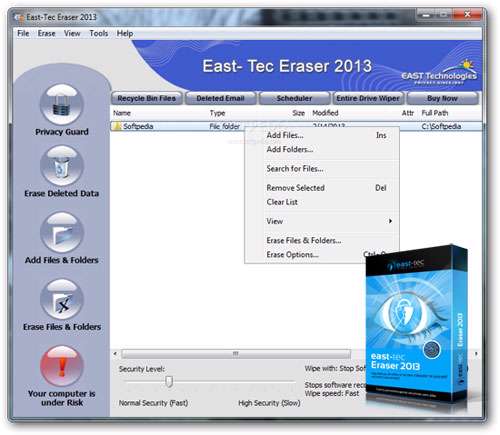The width and height of the screenshot is (500, 435).
Task: Click the East-Tec Eraser 2013 product box image
Action: (417, 325)
